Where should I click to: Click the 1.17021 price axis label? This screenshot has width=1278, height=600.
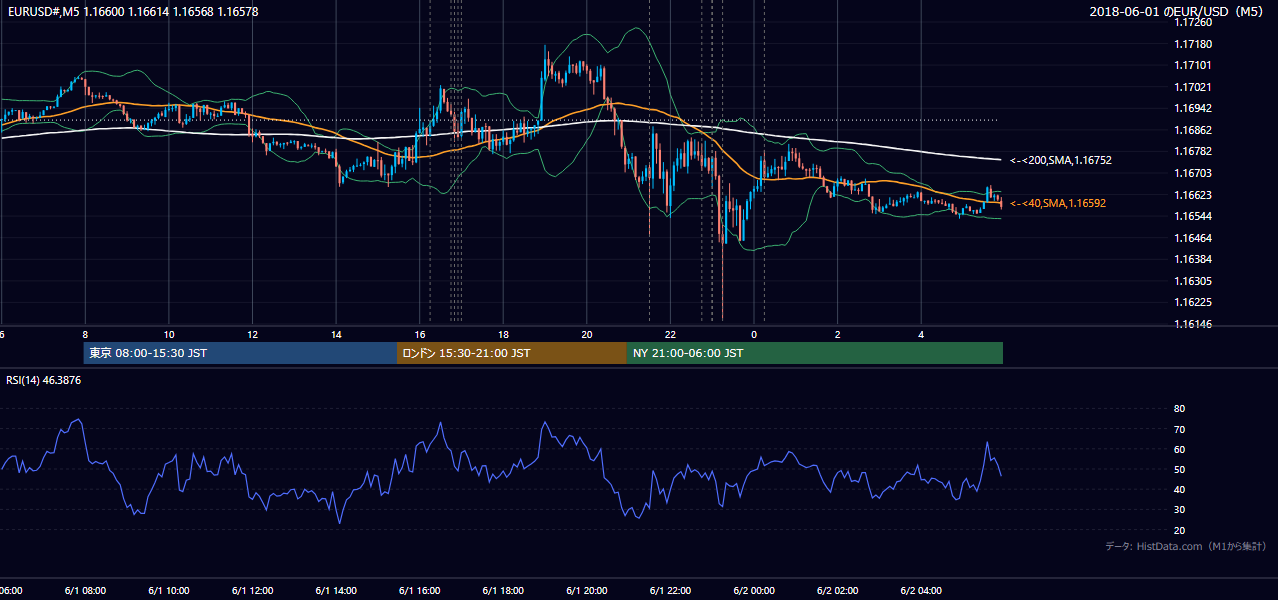tap(1194, 87)
